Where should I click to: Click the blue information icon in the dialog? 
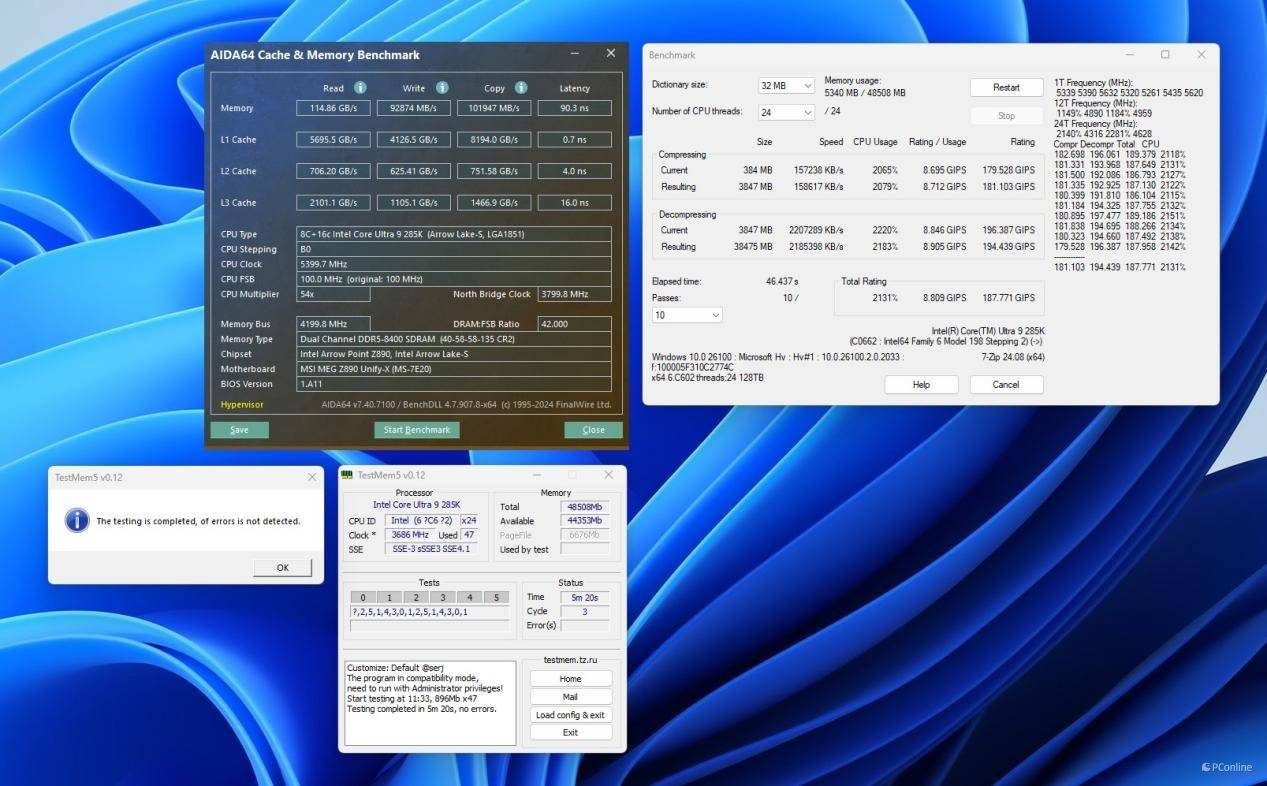pyautogui.click(x=77, y=520)
